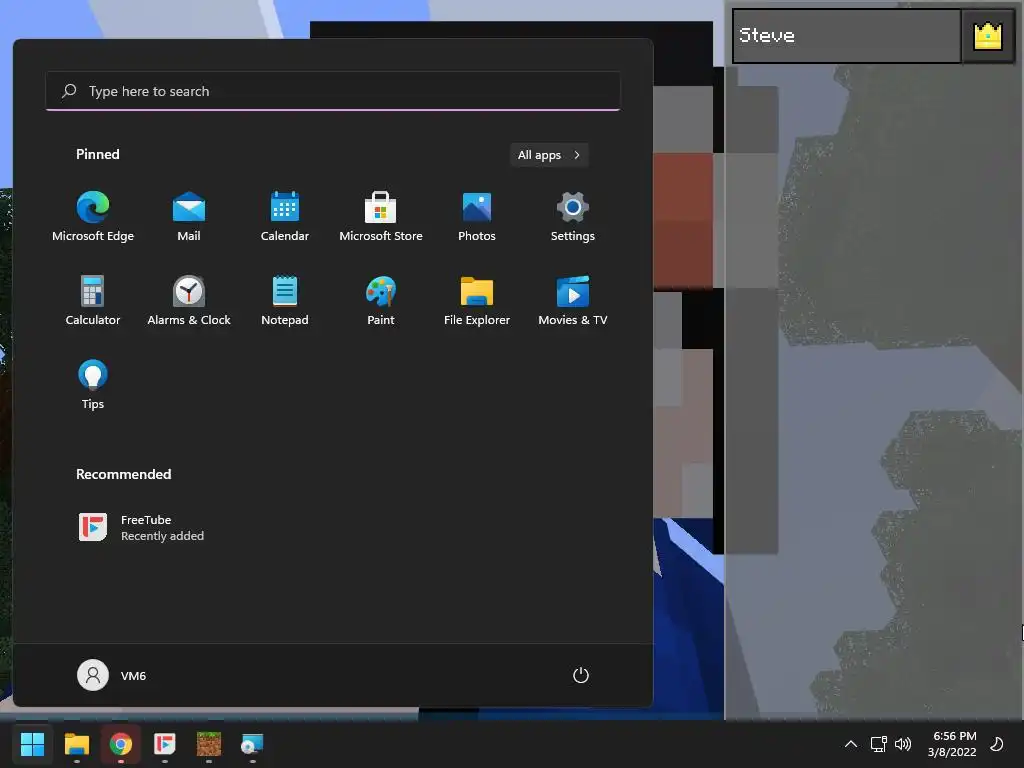
Task: Click the crown icon beside Steve
Action: (x=987, y=36)
